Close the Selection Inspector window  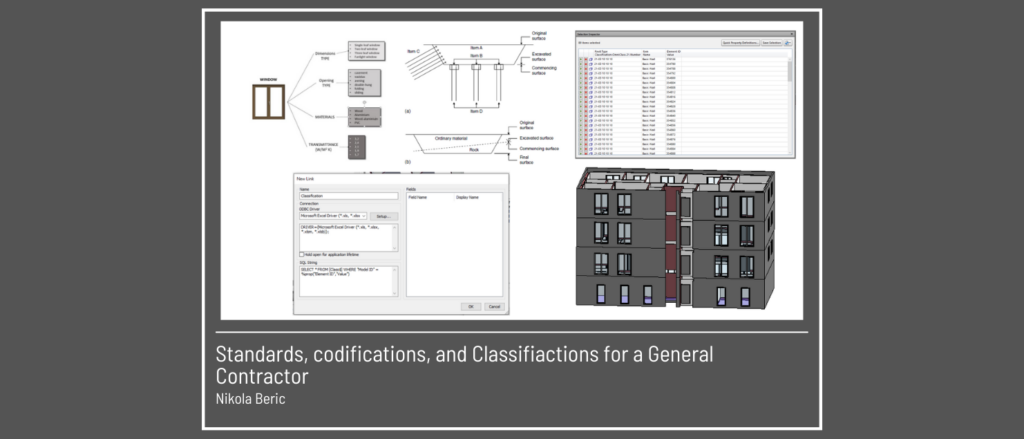pyautogui.click(x=790, y=35)
